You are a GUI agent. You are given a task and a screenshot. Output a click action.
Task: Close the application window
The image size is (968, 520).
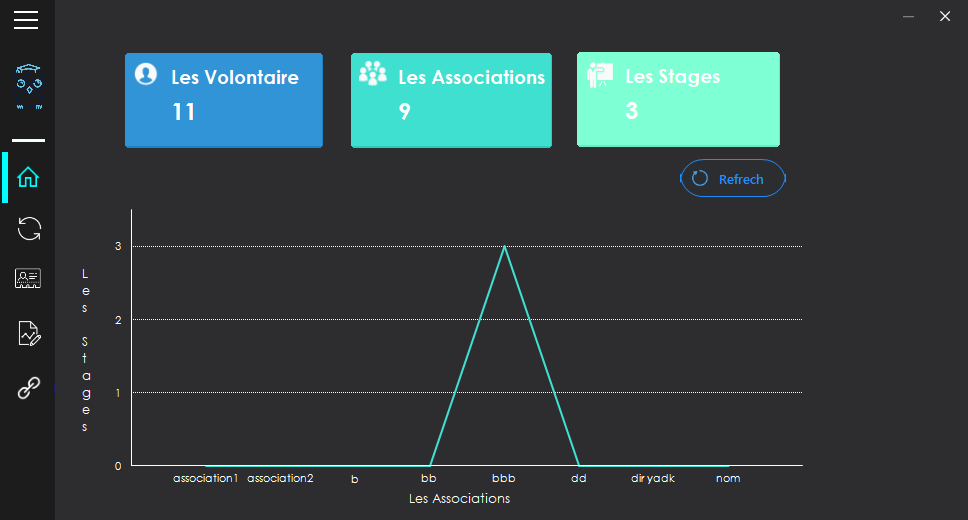coord(944,16)
